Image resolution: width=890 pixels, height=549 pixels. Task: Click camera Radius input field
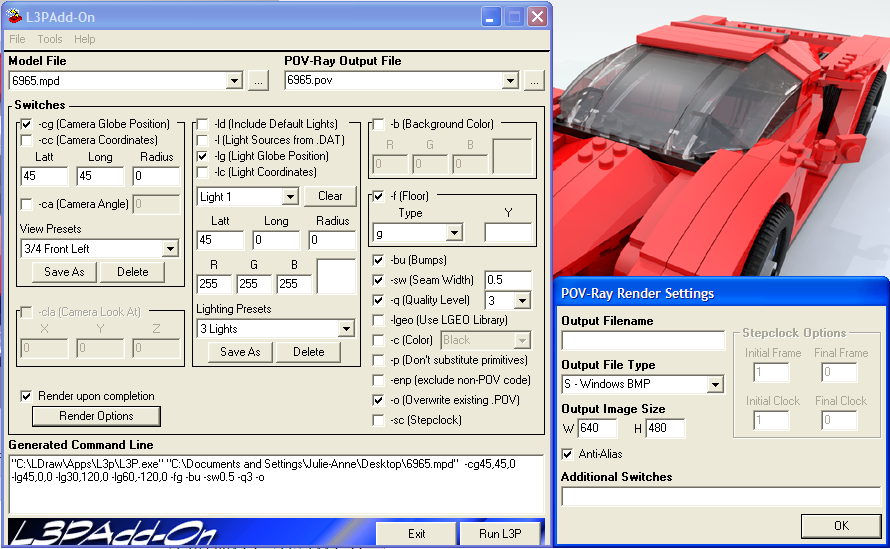tap(156, 177)
